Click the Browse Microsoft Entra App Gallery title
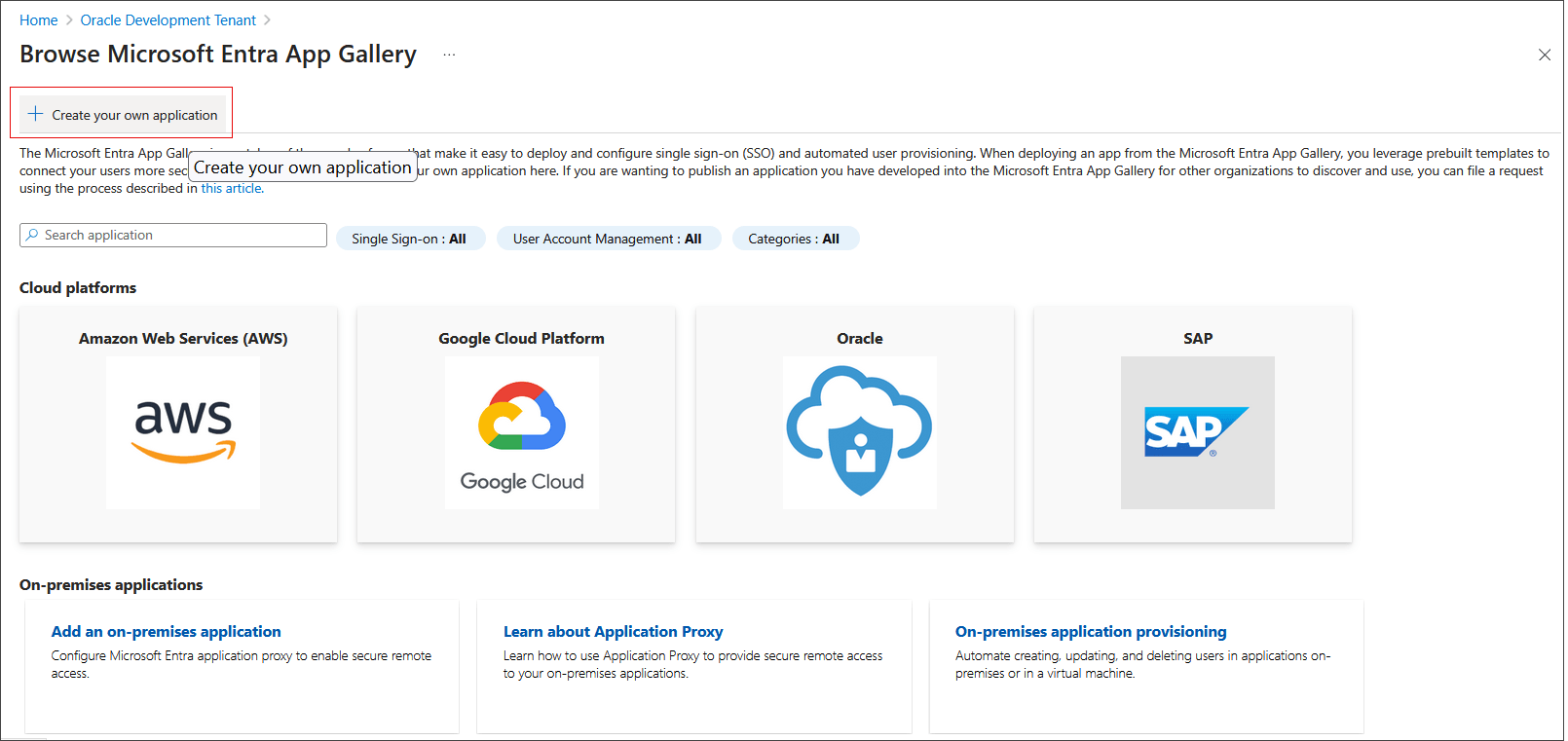This screenshot has width=1568, height=741. click(218, 55)
